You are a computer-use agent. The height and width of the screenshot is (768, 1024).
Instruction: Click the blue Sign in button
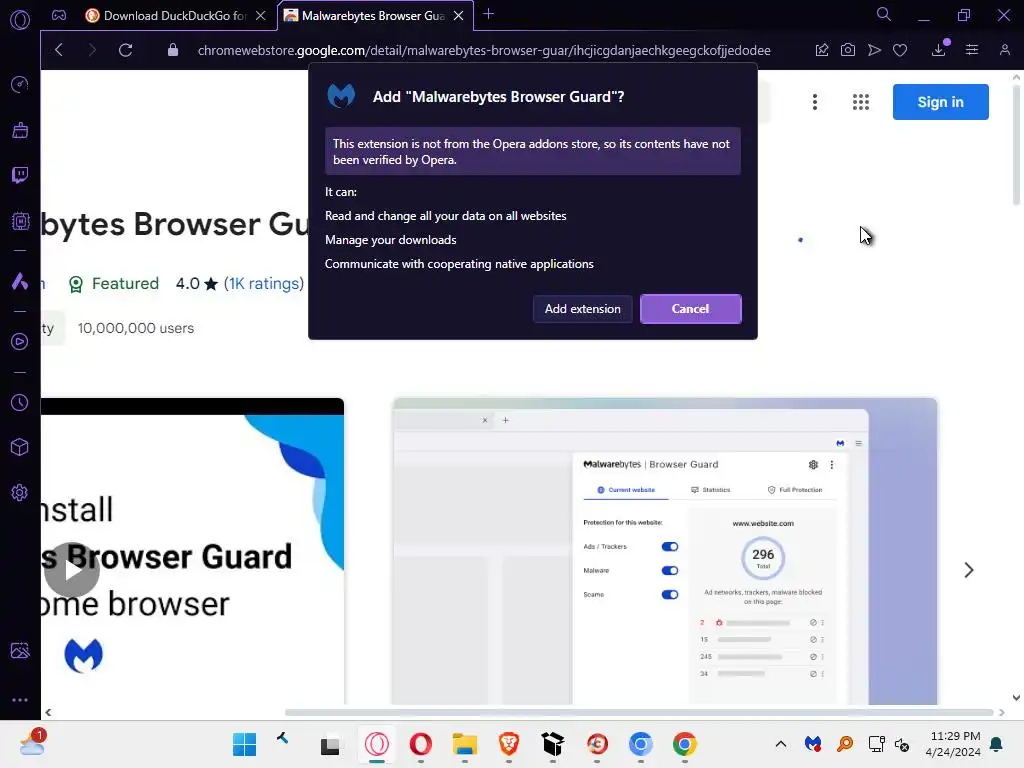click(x=940, y=102)
